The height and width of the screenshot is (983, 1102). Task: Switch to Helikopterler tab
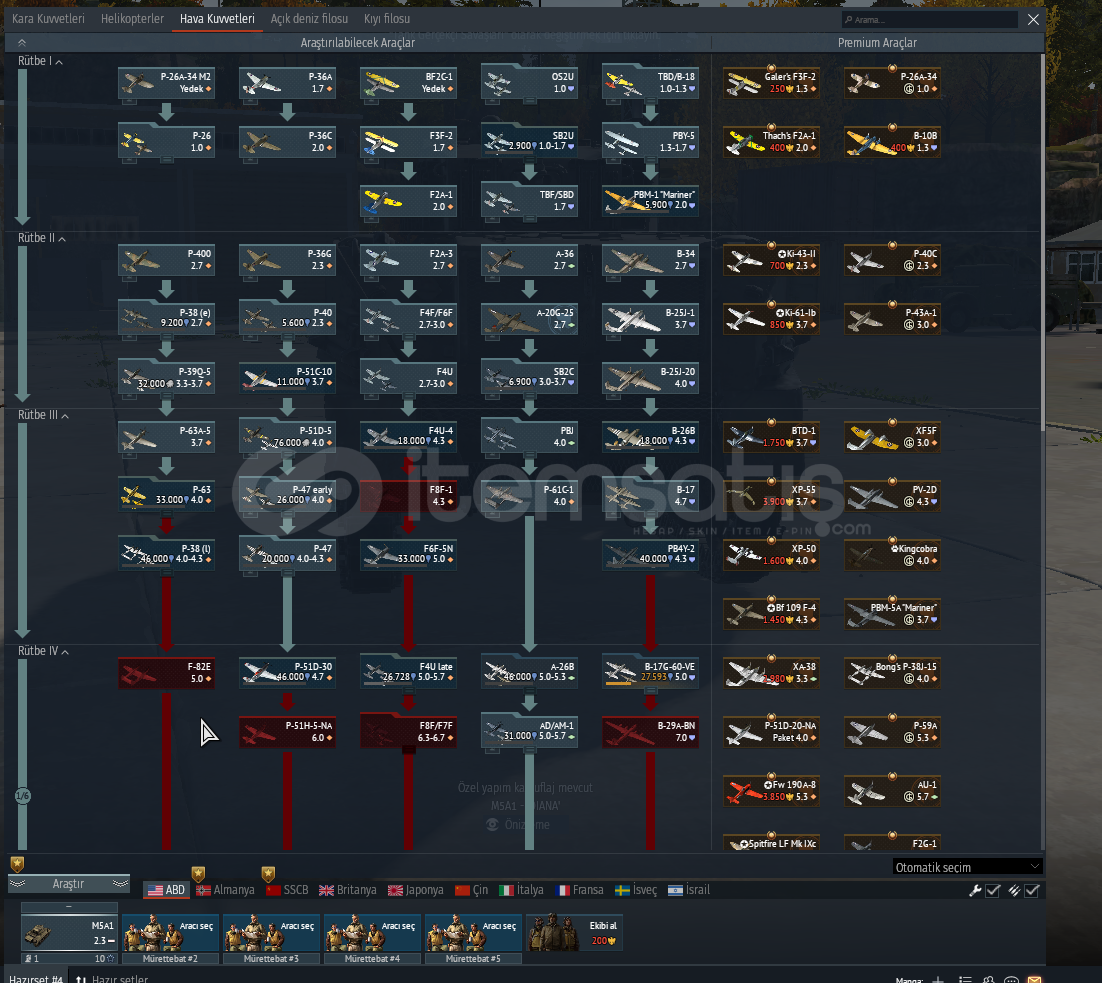132,19
